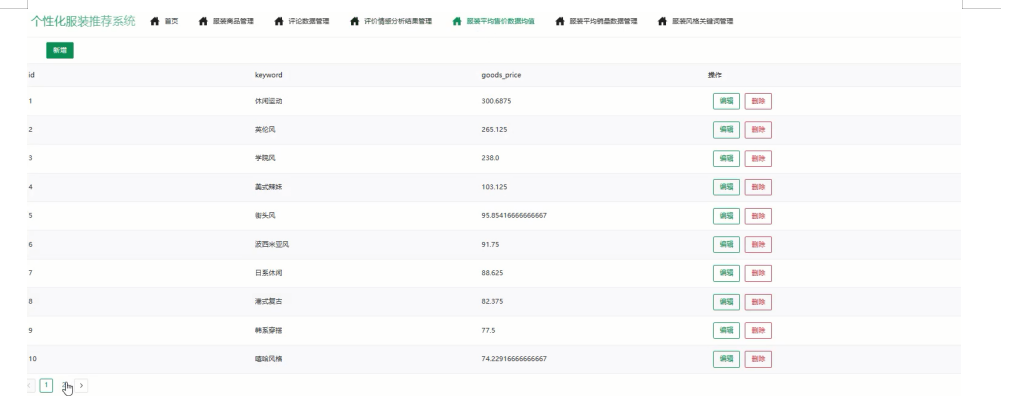
Task: Click the green house icon of the active menu
Action: [x=457, y=21]
